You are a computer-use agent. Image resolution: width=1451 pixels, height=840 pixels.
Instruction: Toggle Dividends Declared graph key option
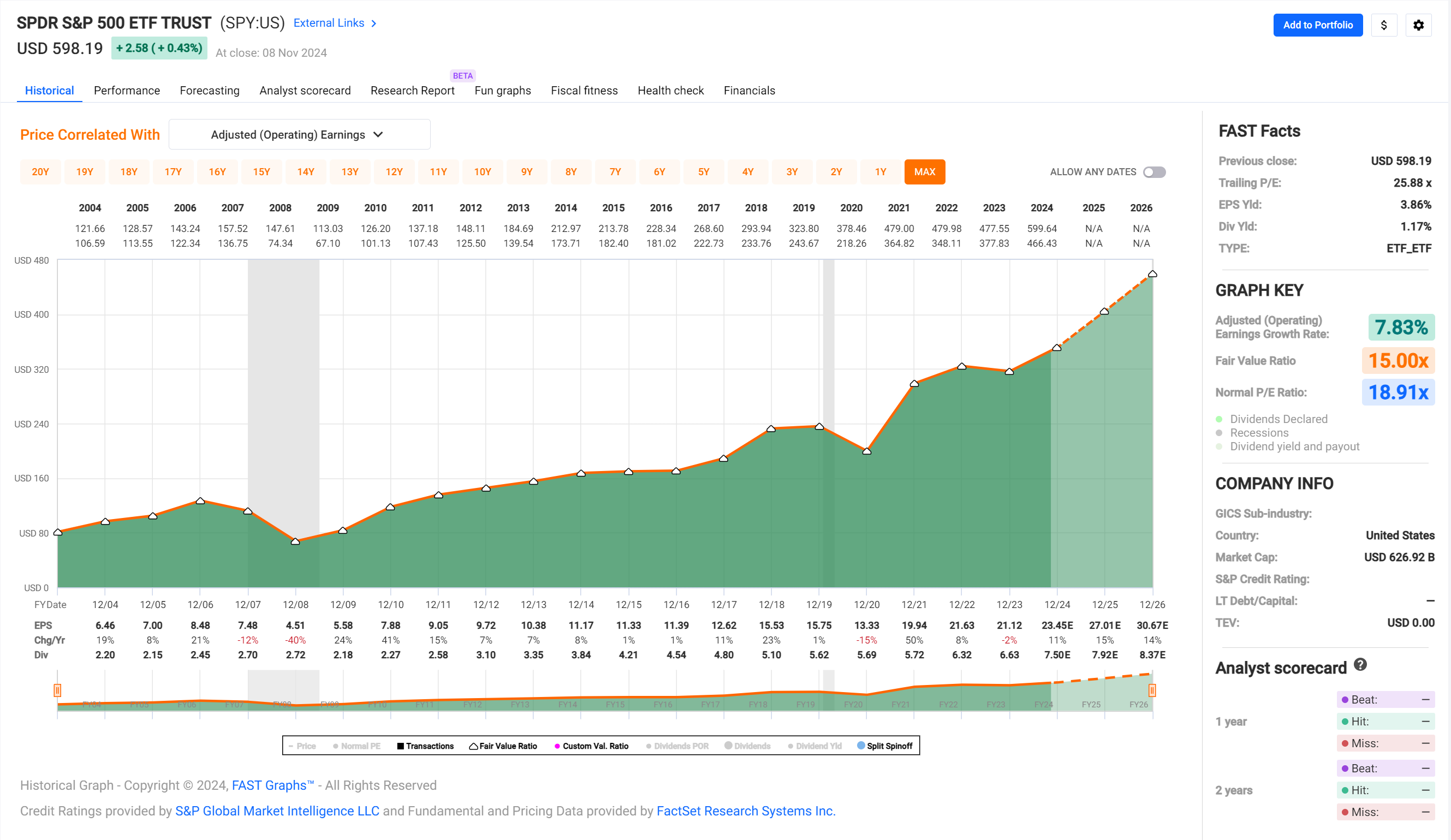pyautogui.click(x=1272, y=419)
